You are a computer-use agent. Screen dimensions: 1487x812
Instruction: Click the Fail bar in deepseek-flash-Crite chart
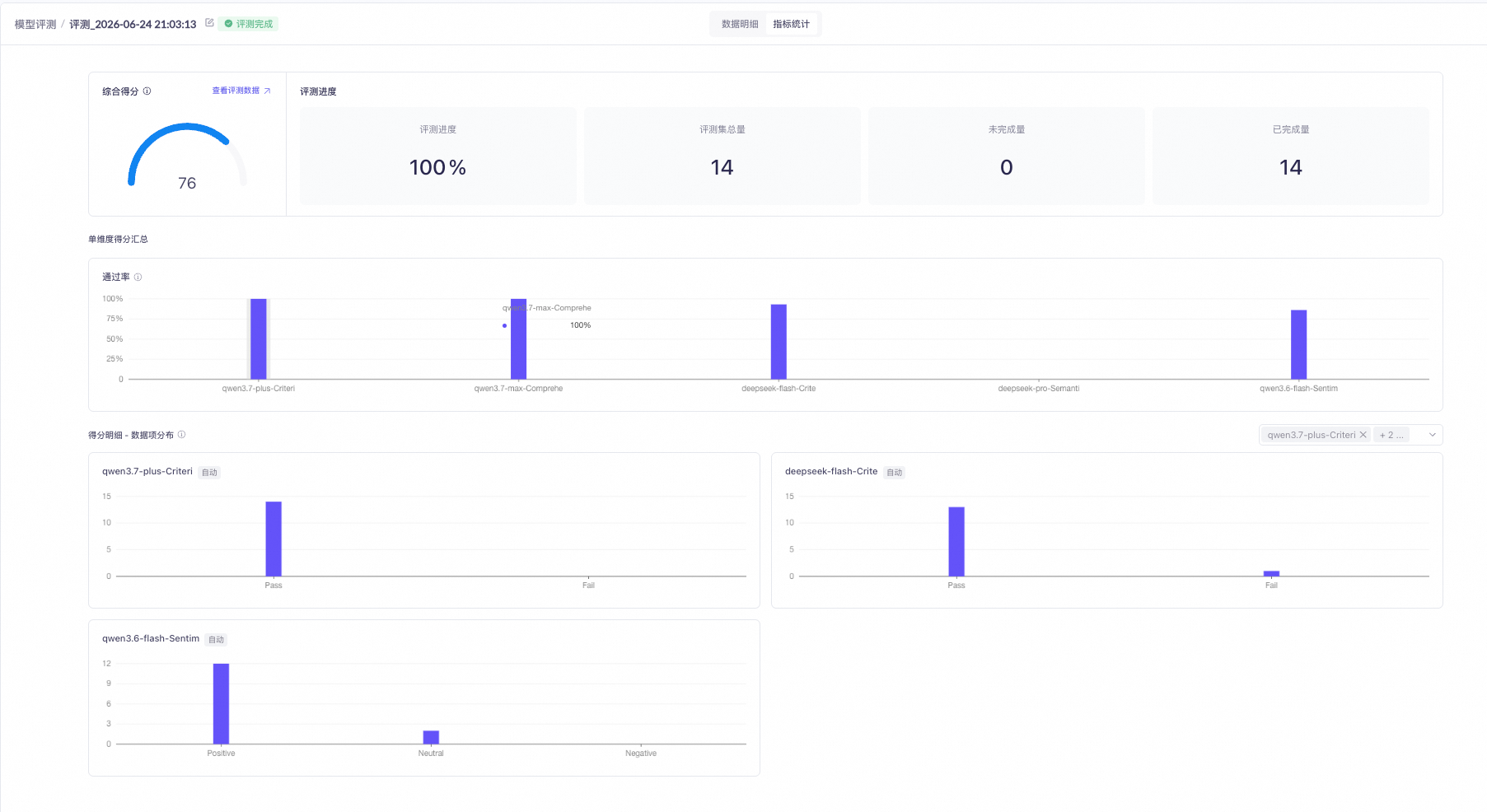tap(1271, 573)
